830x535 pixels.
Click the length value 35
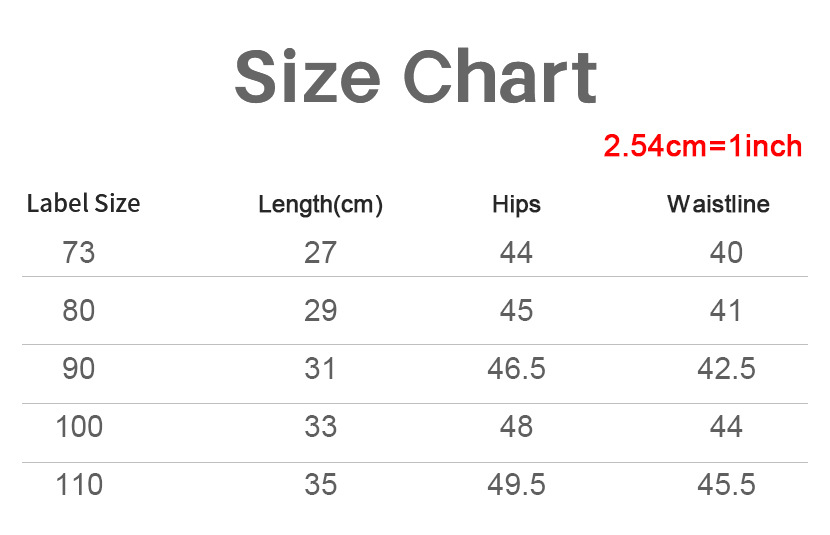click(x=320, y=486)
